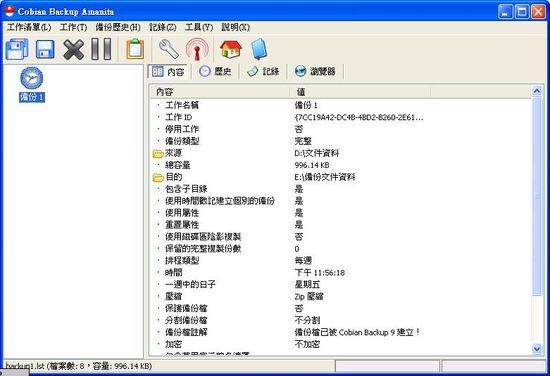Image resolution: width=550 pixels, height=376 pixels.
Task: Click the run all tasks double-floppy icon
Action: (17, 49)
